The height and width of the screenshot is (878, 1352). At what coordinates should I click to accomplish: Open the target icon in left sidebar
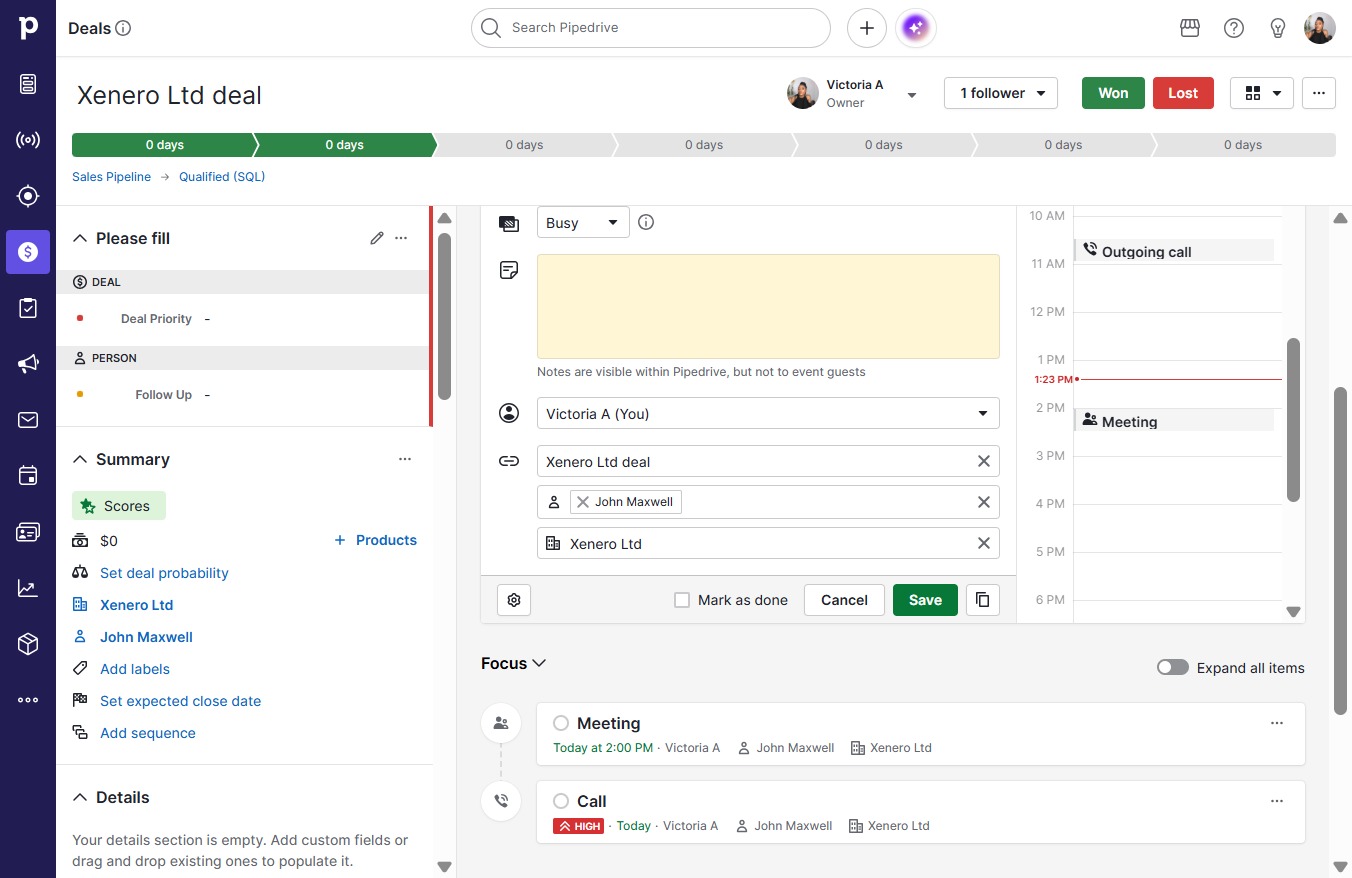(x=28, y=196)
